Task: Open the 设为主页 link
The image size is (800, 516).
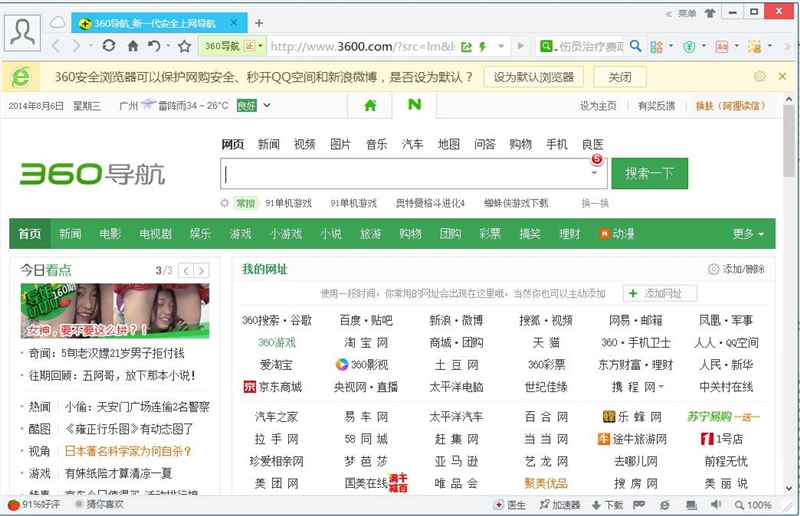Action: 598,106
